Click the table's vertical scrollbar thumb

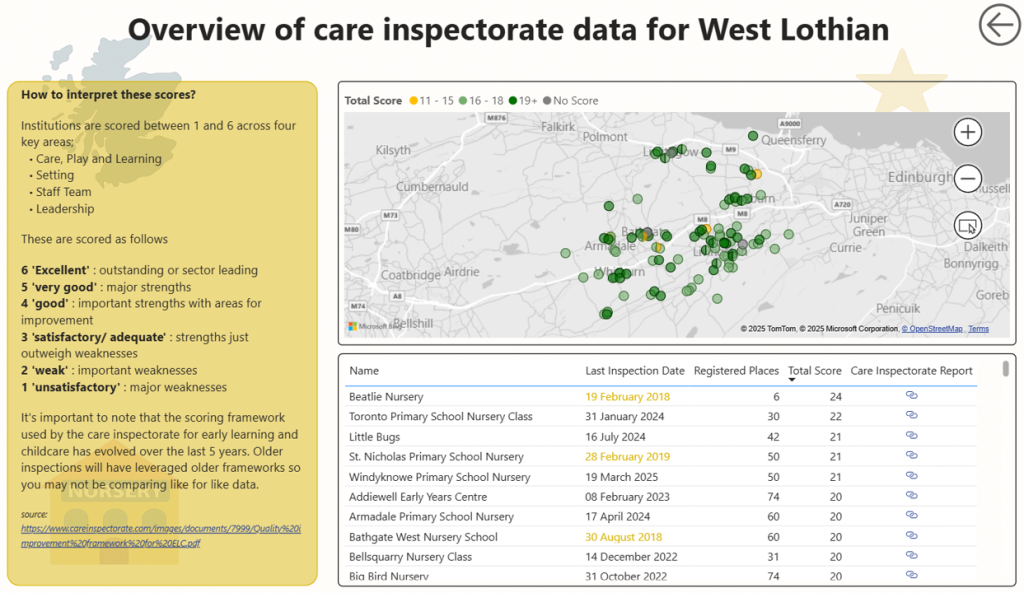pyautogui.click(x=1006, y=368)
